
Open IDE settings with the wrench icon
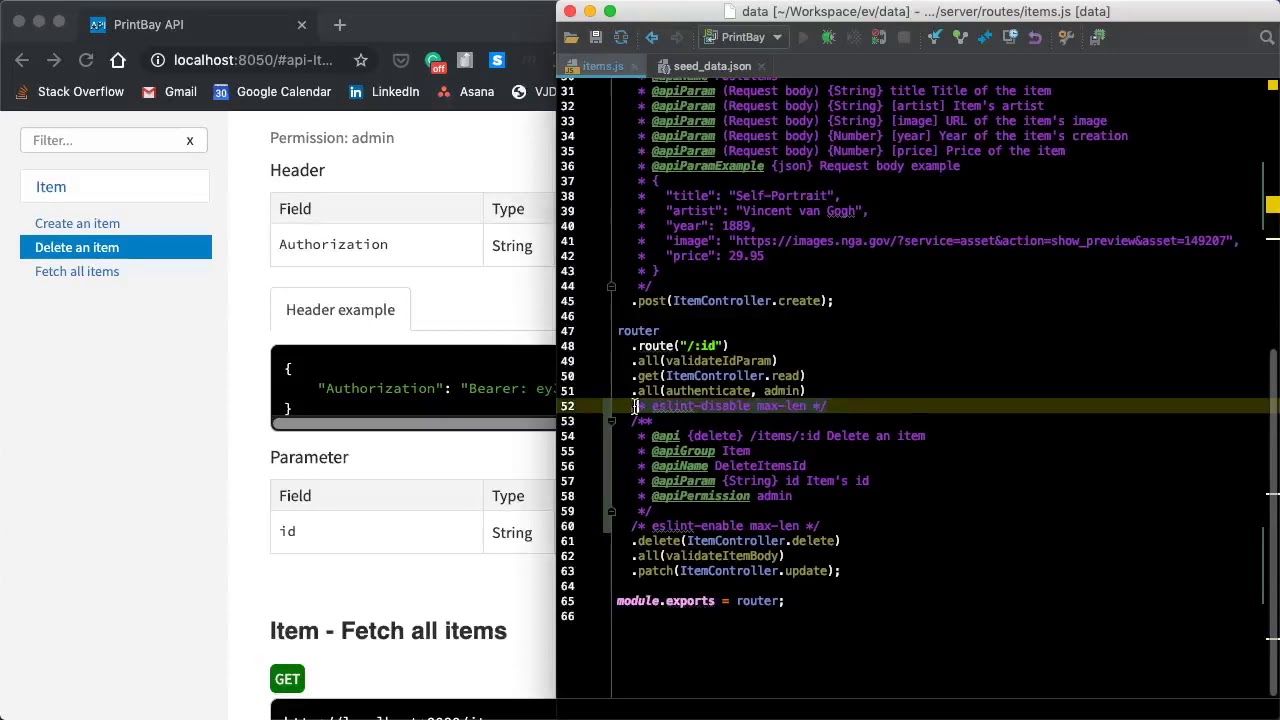(x=1066, y=38)
